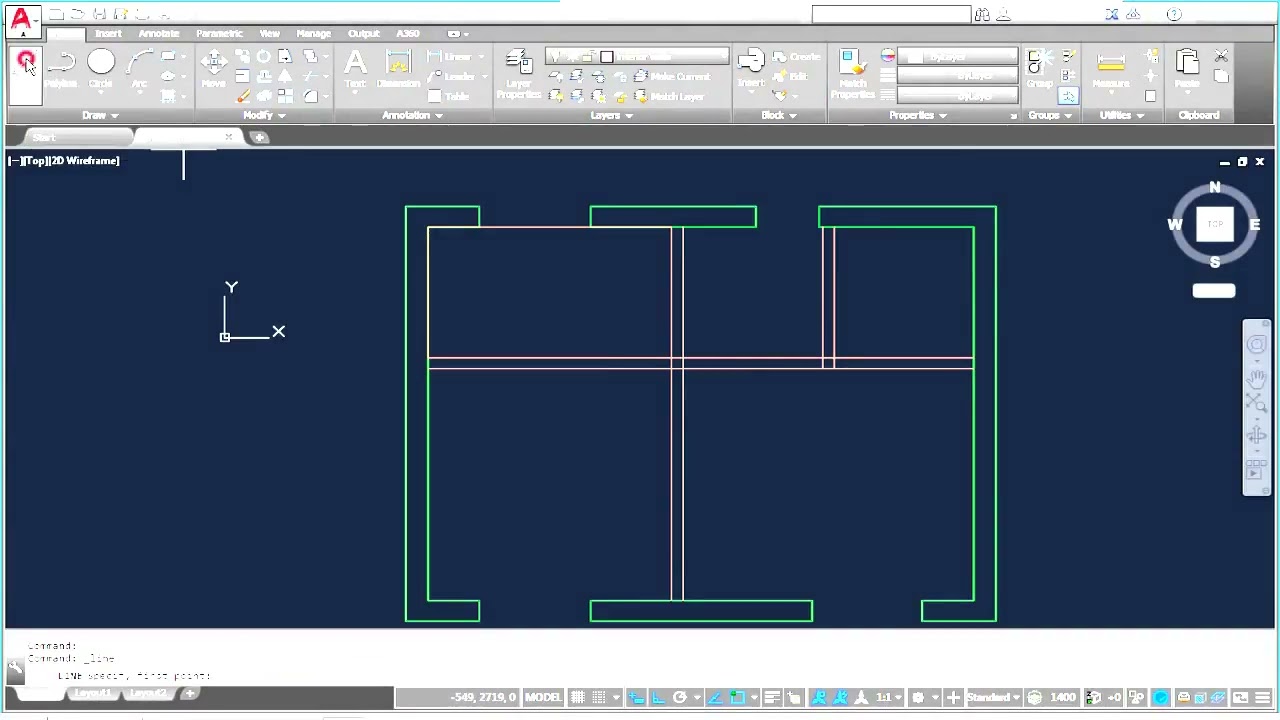This screenshot has height=720, width=1280.
Task: Toggle lineweight display in status bar
Action: pyautogui.click(x=772, y=697)
